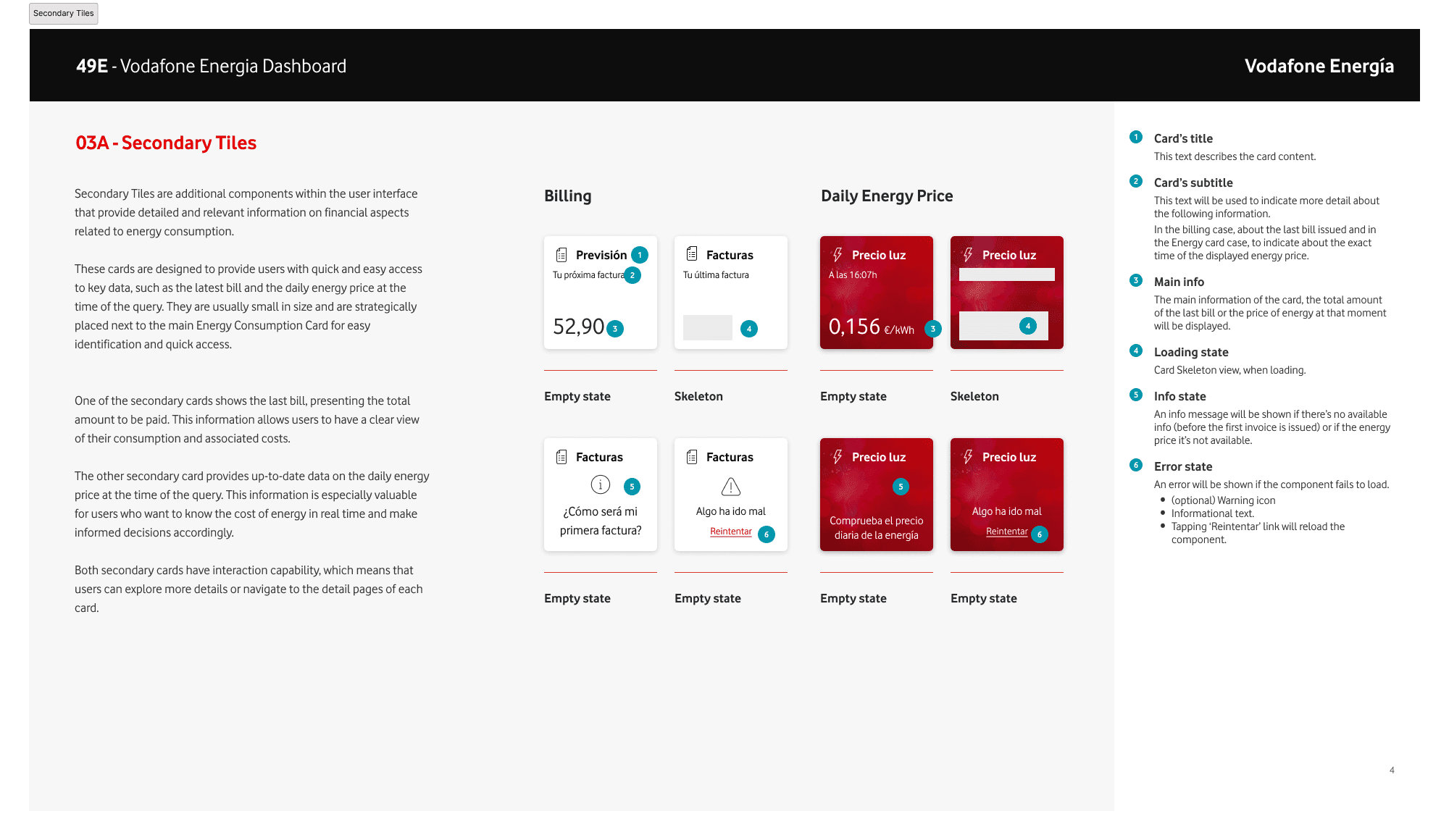Click the 52,90 amount in the Previsión card

(x=579, y=327)
